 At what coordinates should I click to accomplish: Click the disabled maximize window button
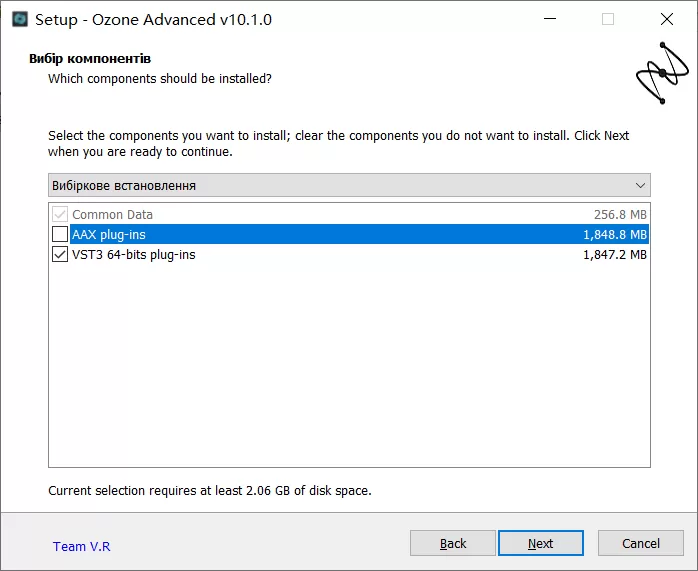click(x=608, y=19)
